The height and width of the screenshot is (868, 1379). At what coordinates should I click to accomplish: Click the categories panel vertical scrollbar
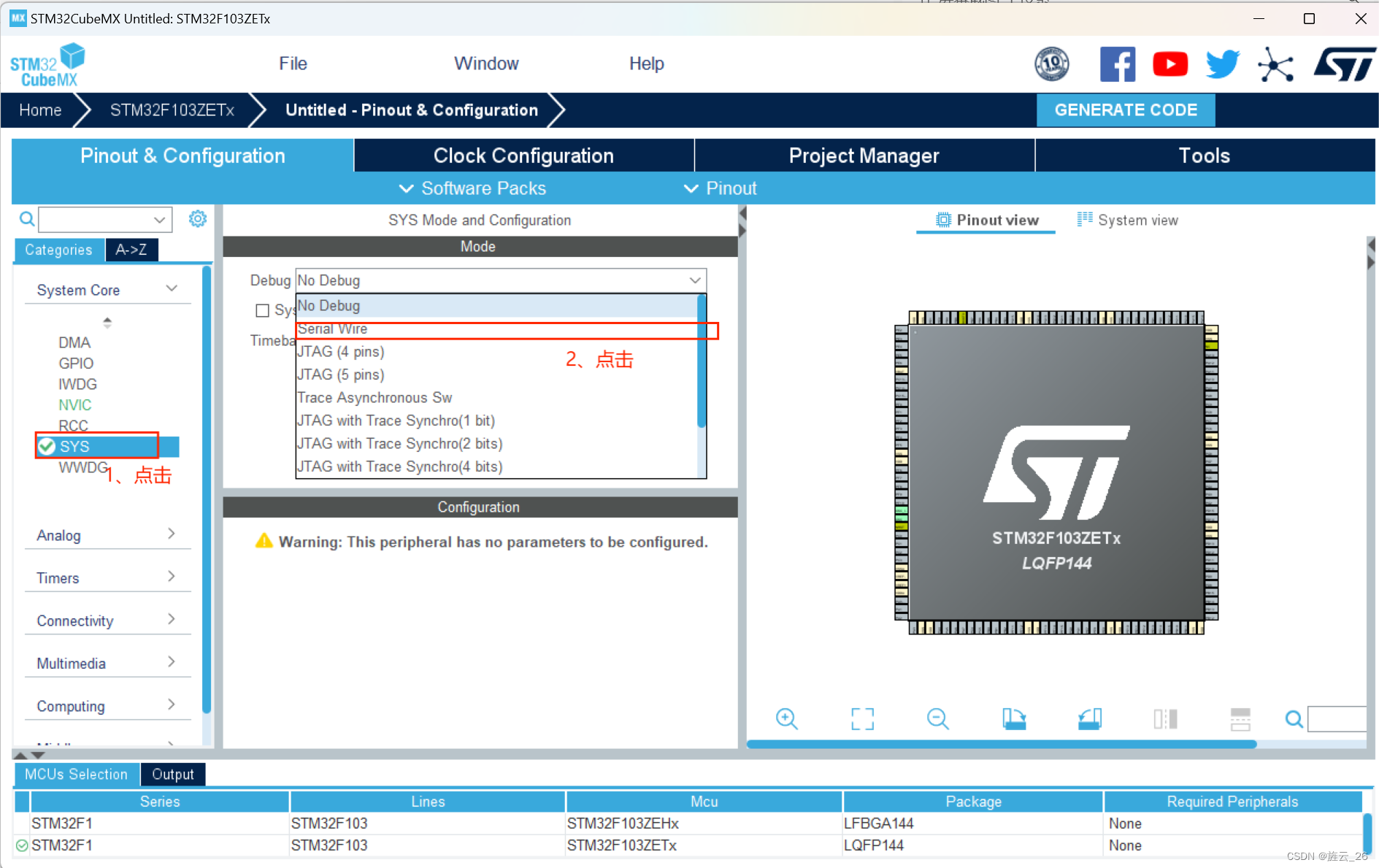(x=207, y=489)
